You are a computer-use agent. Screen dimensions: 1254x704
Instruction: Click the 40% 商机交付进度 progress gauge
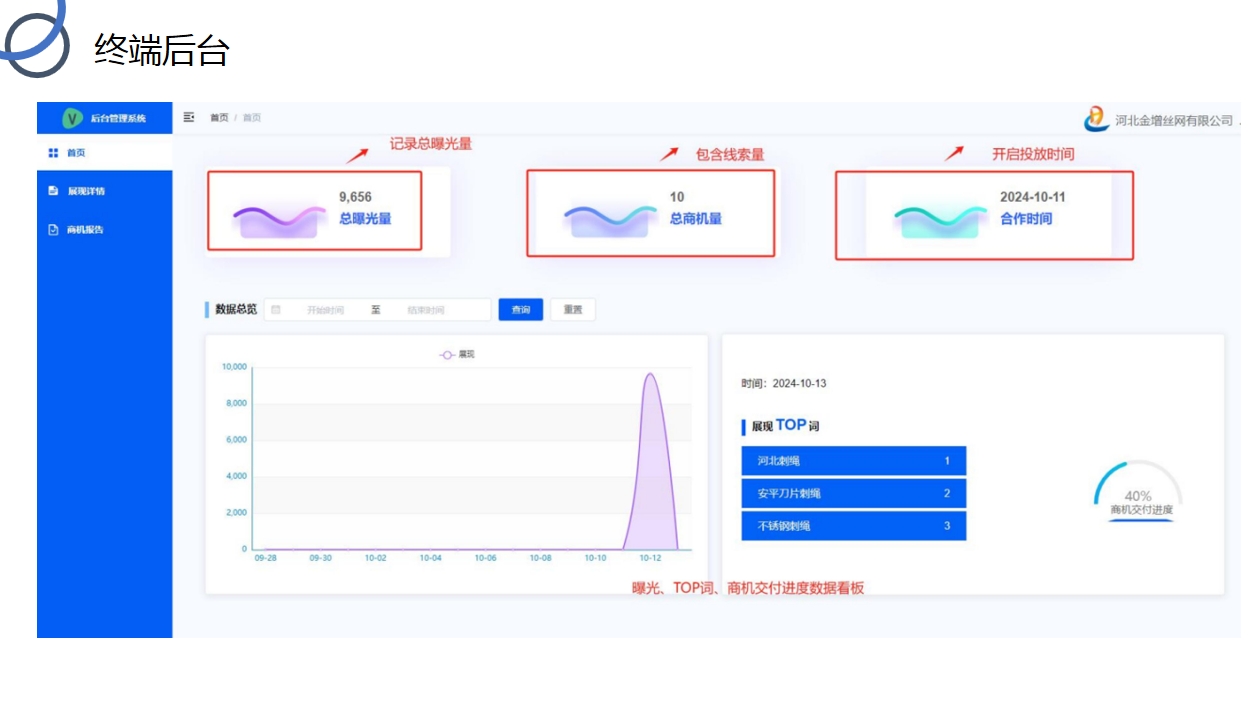pyautogui.click(x=1138, y=492)
